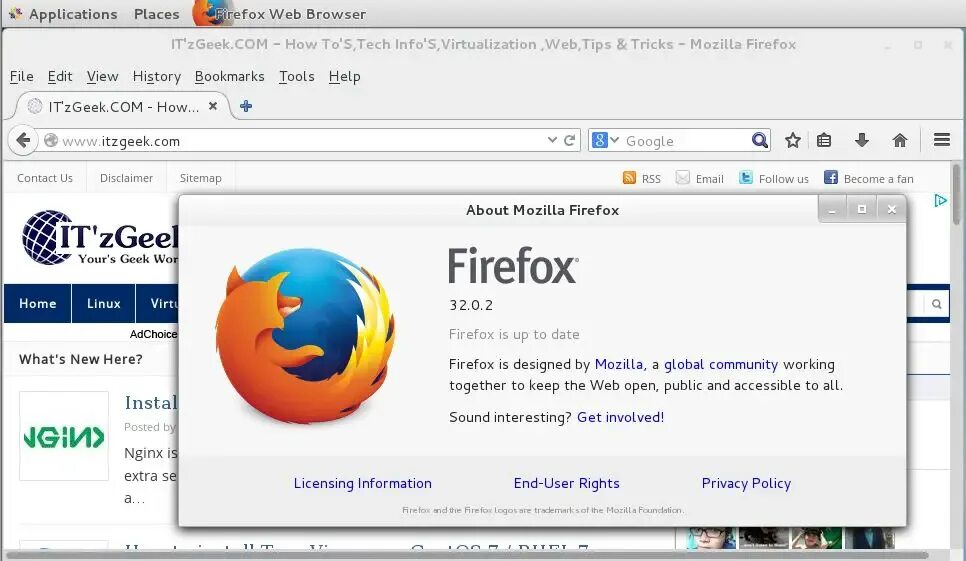This screenshot has width=966, height=561.
Task: Click the AdChoices ad icon at right
Action: coord(940,201)
